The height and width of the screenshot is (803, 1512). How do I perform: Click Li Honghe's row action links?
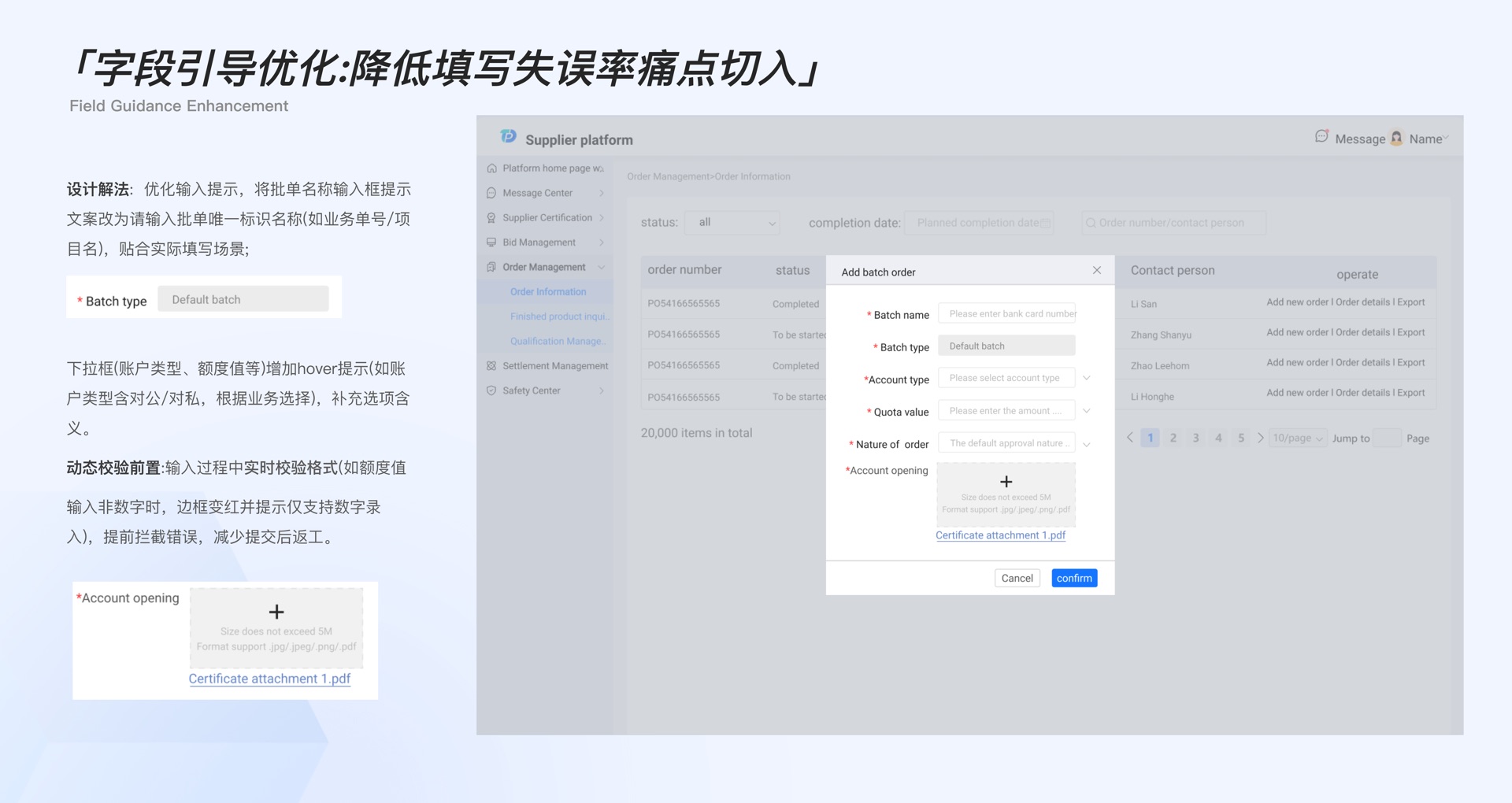[1345, 393]
